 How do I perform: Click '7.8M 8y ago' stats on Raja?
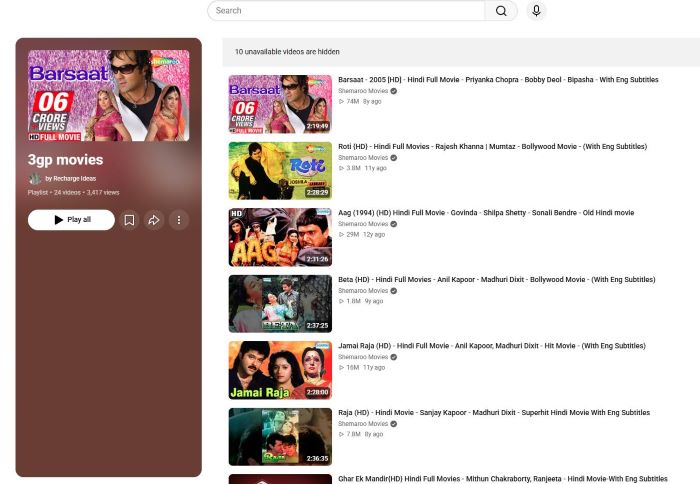coord(361,434)
